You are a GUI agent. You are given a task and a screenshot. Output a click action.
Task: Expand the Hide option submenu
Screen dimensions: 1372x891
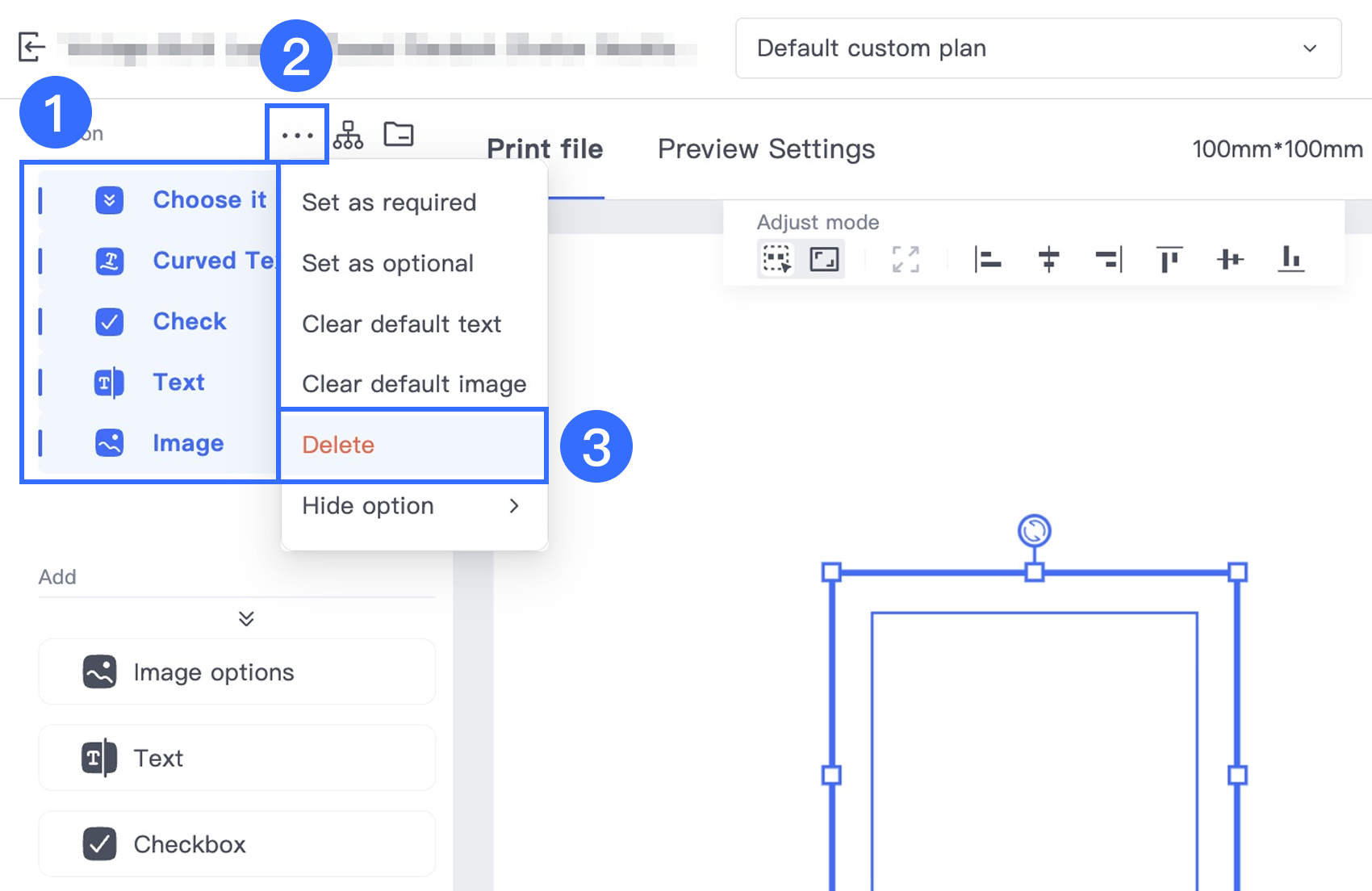pos(414,506)
